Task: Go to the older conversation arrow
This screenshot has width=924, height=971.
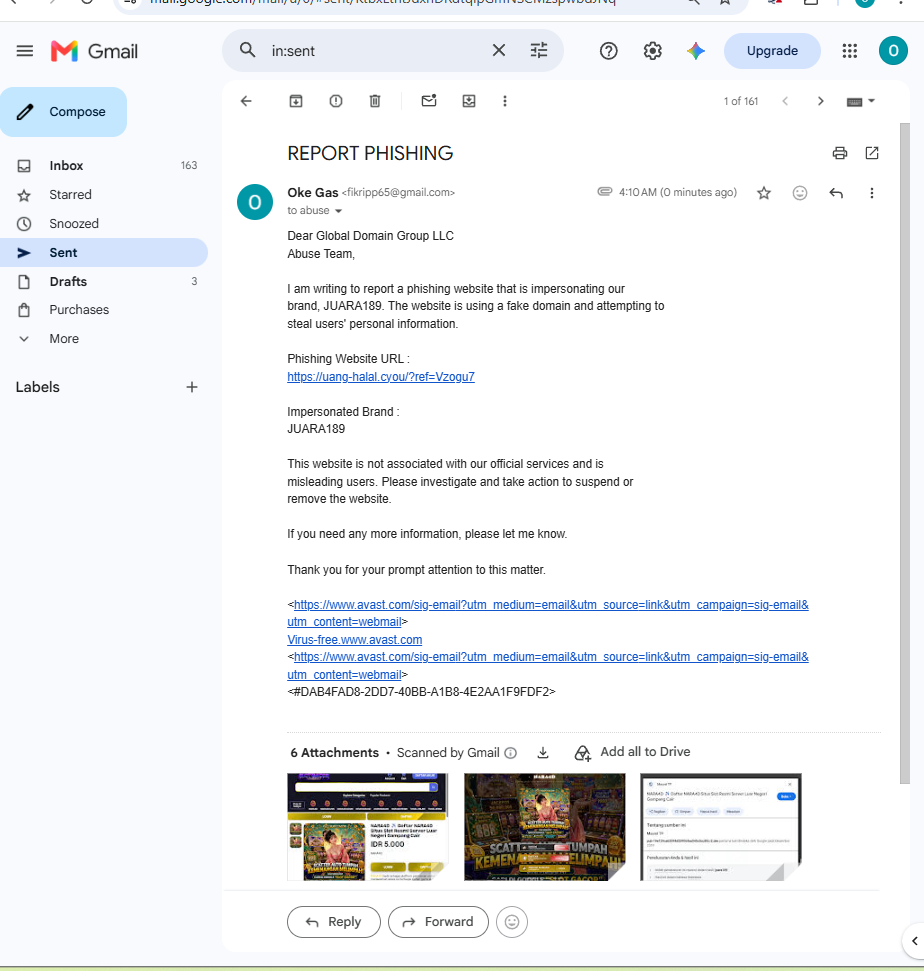Action: click(821, 101)
